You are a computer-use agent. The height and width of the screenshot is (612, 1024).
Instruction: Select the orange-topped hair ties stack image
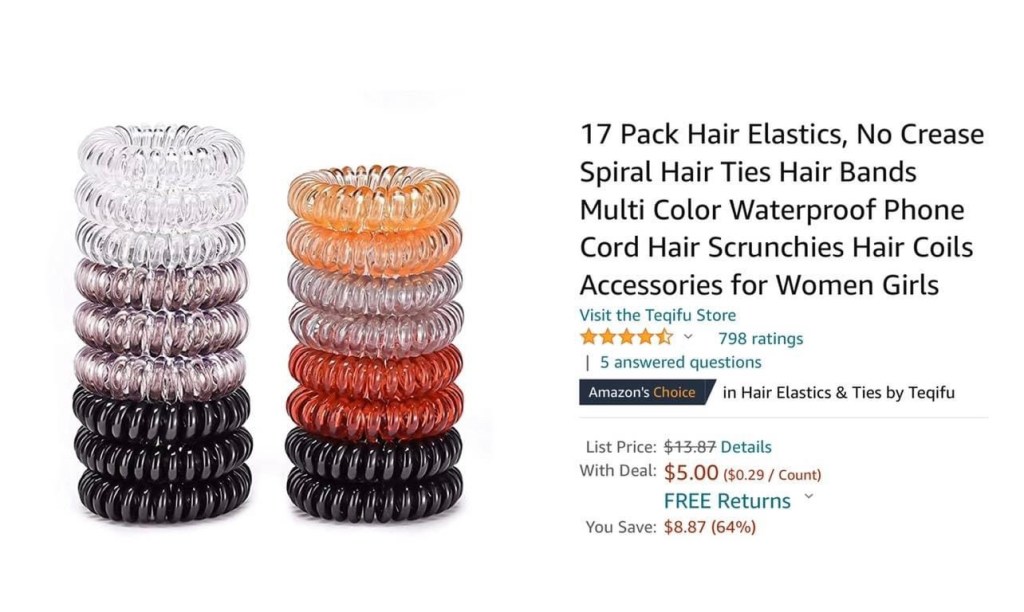pyautogui.click(x=374, y=344)
